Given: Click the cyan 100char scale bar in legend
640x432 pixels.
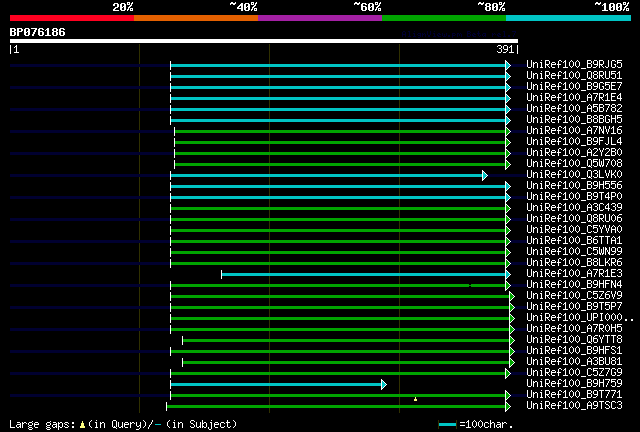Looking at the screenshot, I should click(447, 425).
